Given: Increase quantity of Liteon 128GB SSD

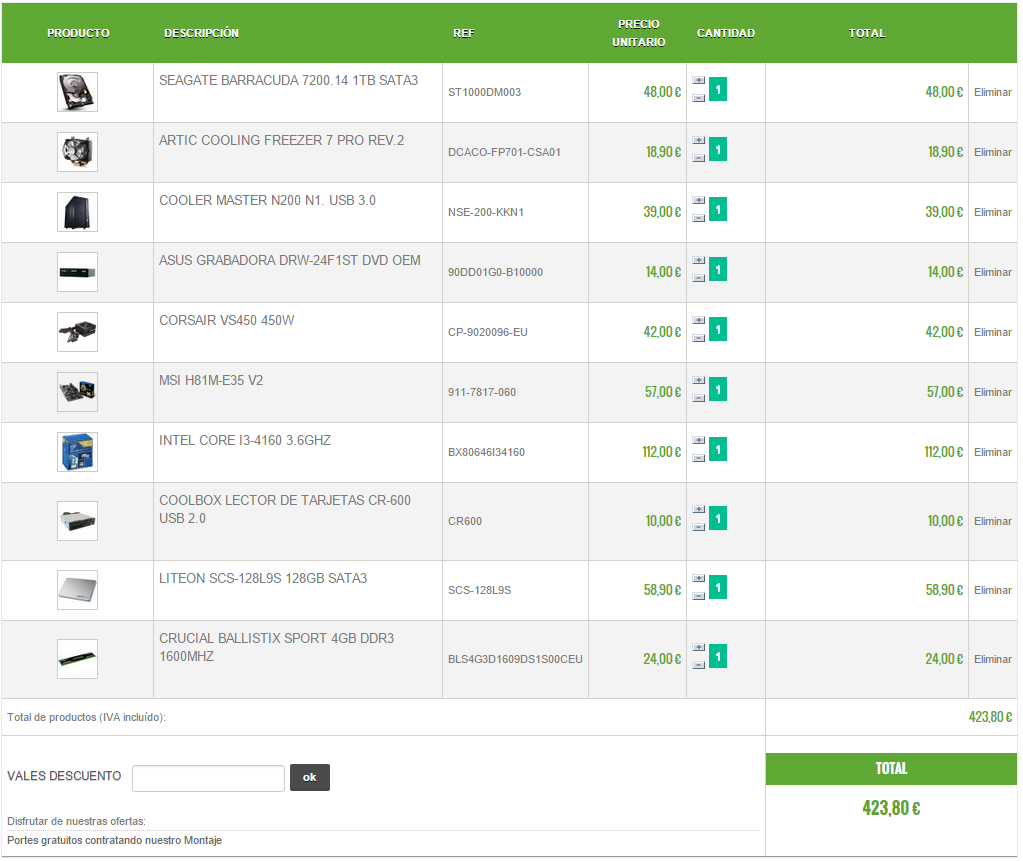Looking at the screenshot, I should pos(699,579).
